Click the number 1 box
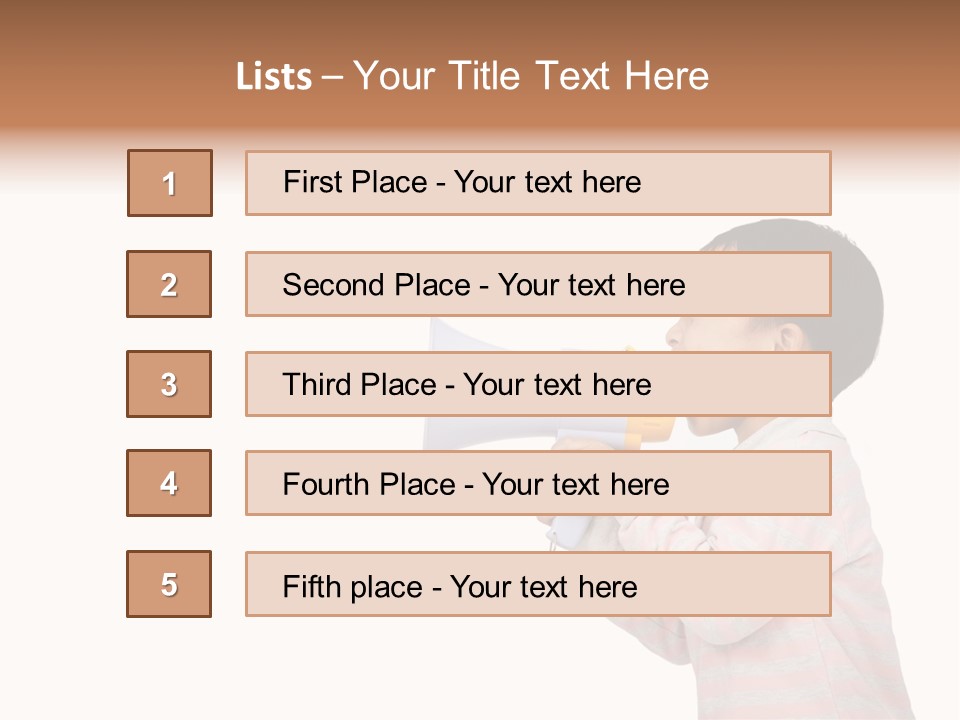960x720 pixels. [x=170, y=183]
